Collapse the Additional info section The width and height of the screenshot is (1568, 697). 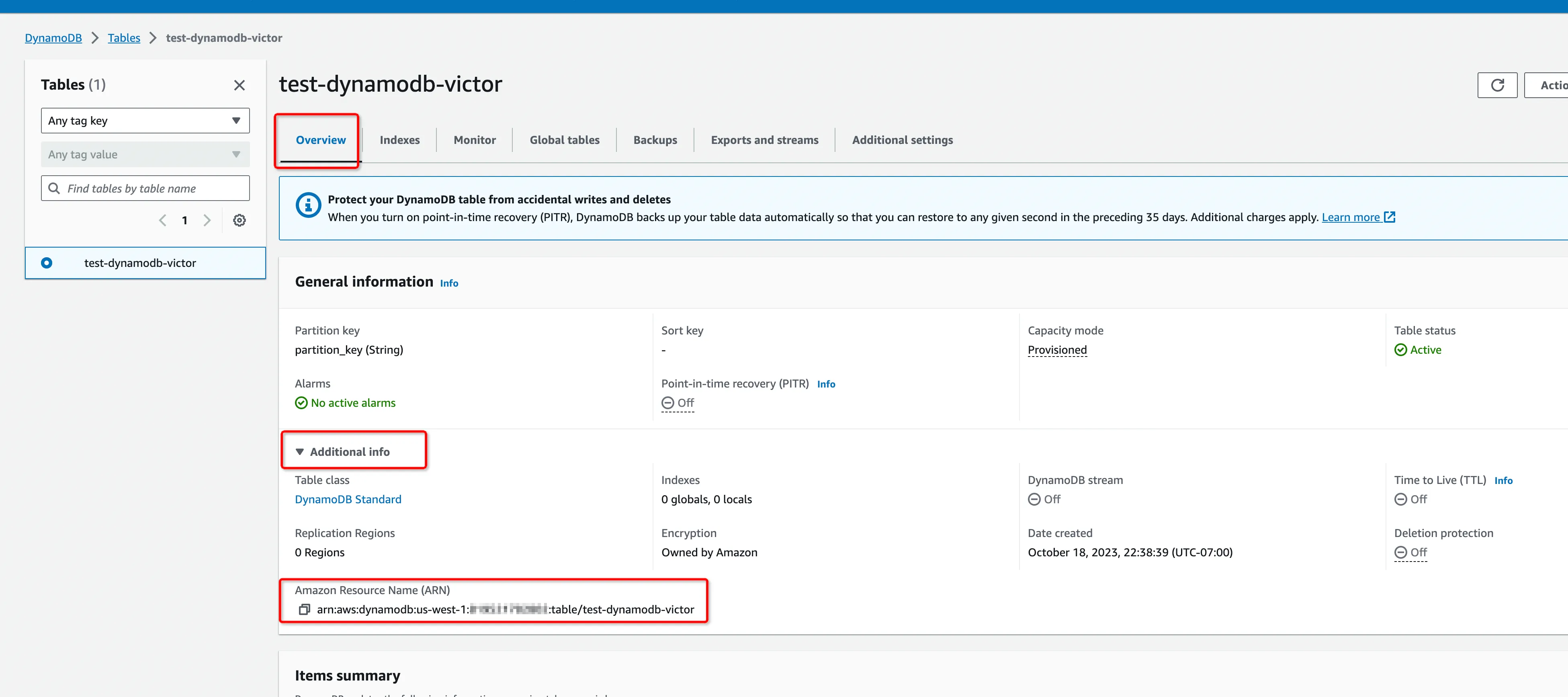click(x=343, y=452)
